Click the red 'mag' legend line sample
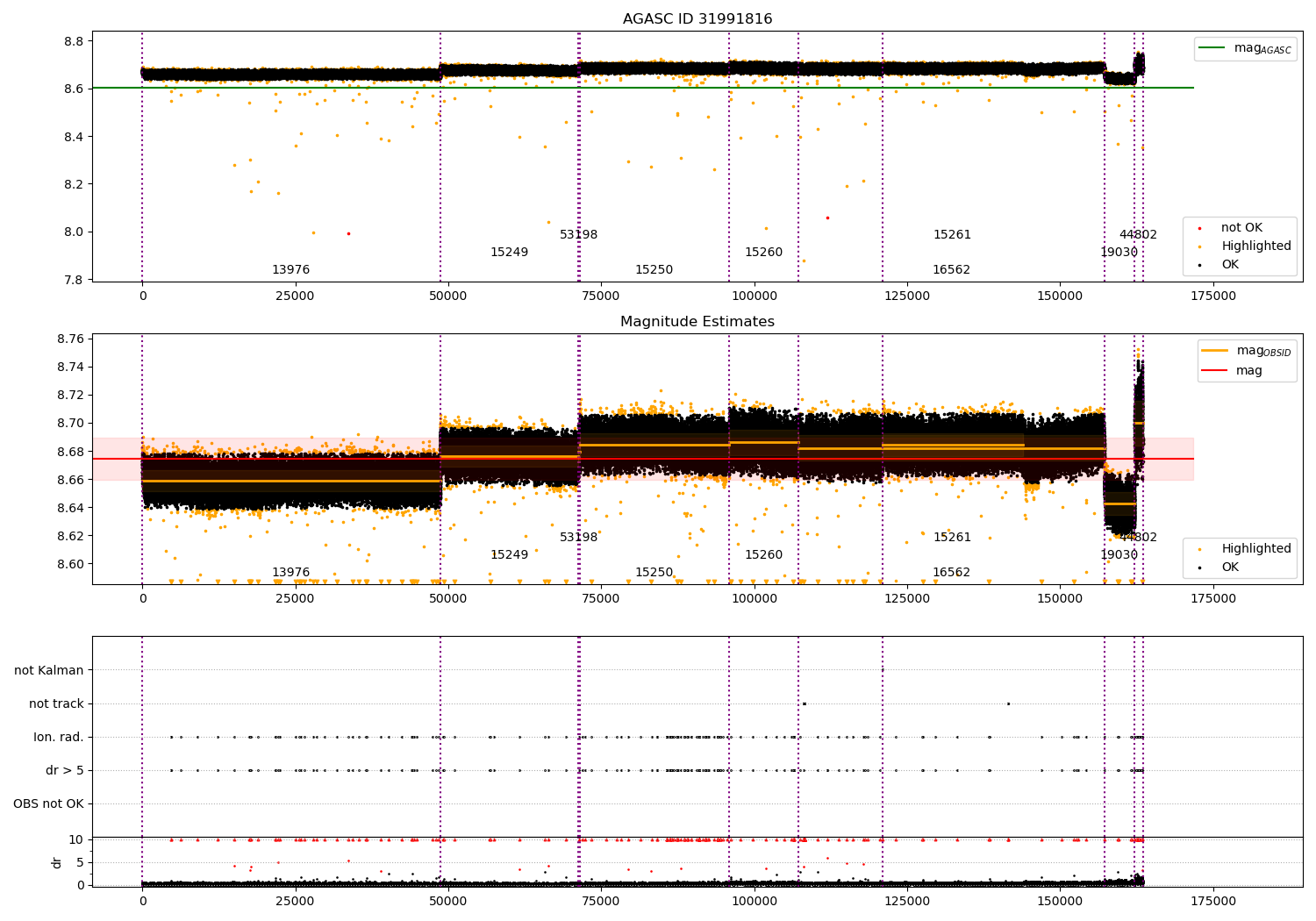This screenshot has width=1316, height=921. point(1215,370)
